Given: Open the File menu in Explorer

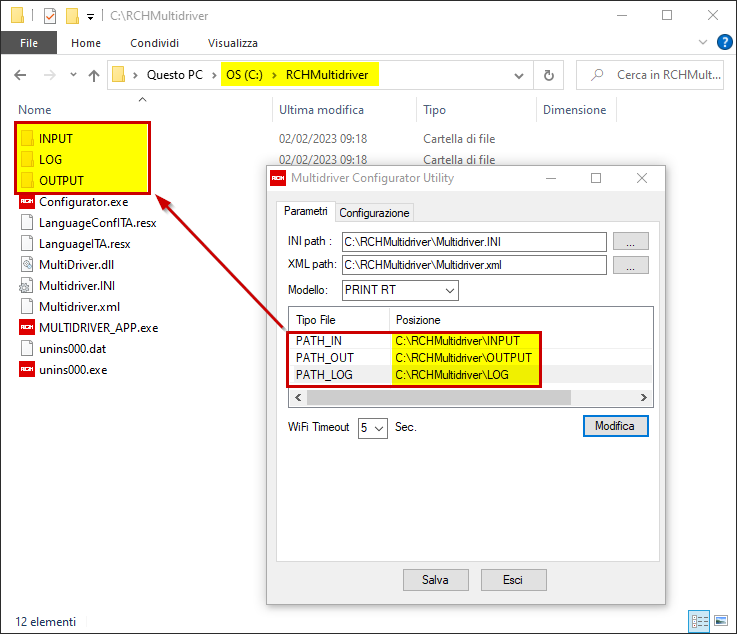Looking at the screenshot, I should [x=29, y=43].
